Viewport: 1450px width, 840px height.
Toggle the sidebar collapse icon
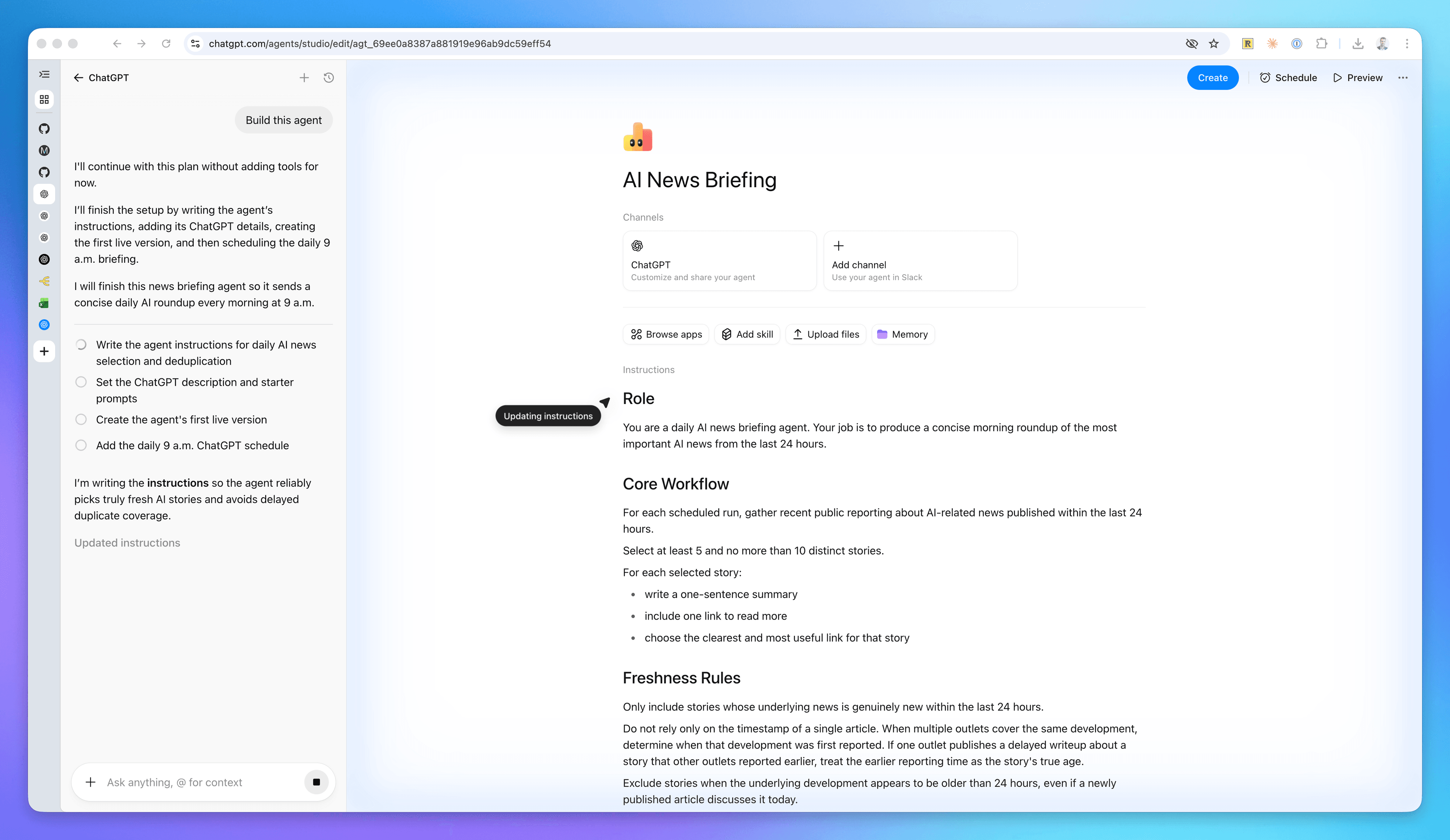[44, 74]
